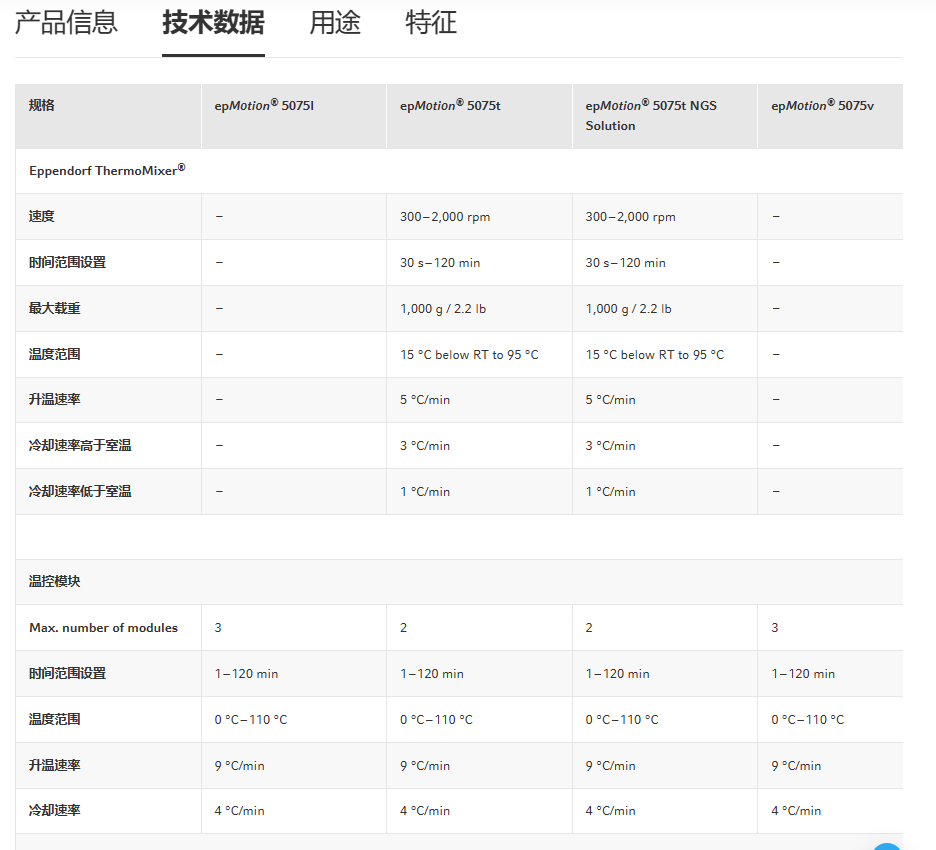Image resolution: width=936 pixels, height=850 pixels.
Task: Click the 冷却速率高于室温 row label
Action: [80, 445]
